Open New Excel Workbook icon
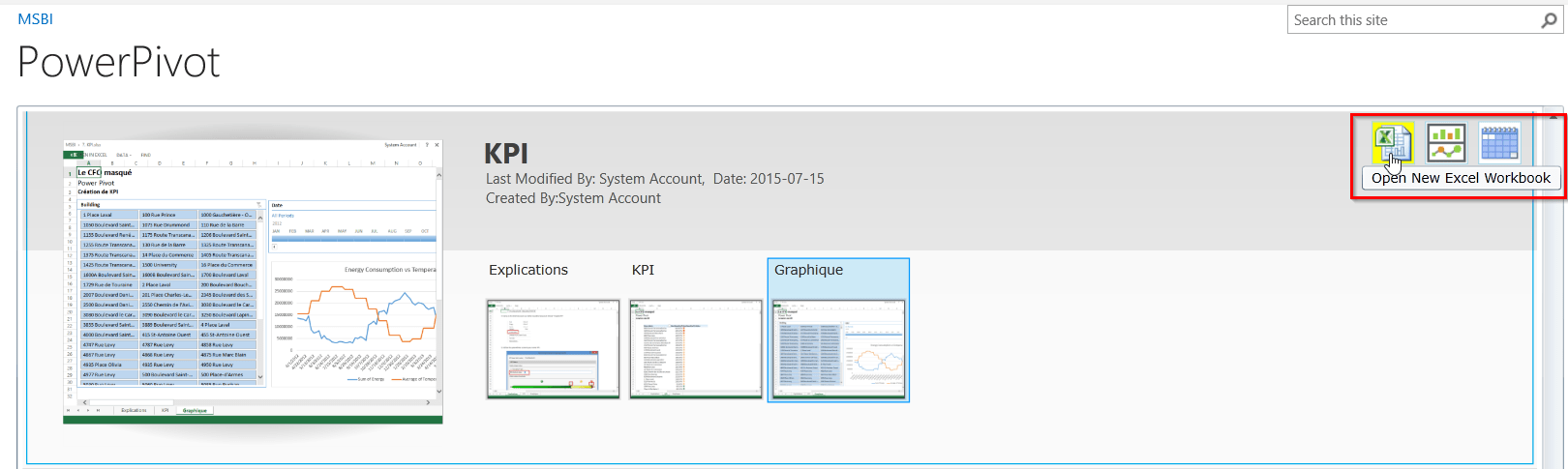The height and width of the screenshot is (469, 1568). 1393,143
